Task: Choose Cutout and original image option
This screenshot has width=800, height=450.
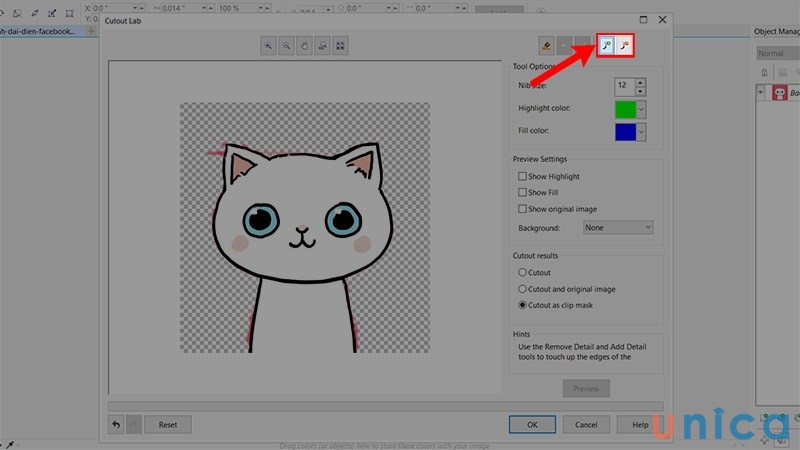Action: click(x=522, y=289)
